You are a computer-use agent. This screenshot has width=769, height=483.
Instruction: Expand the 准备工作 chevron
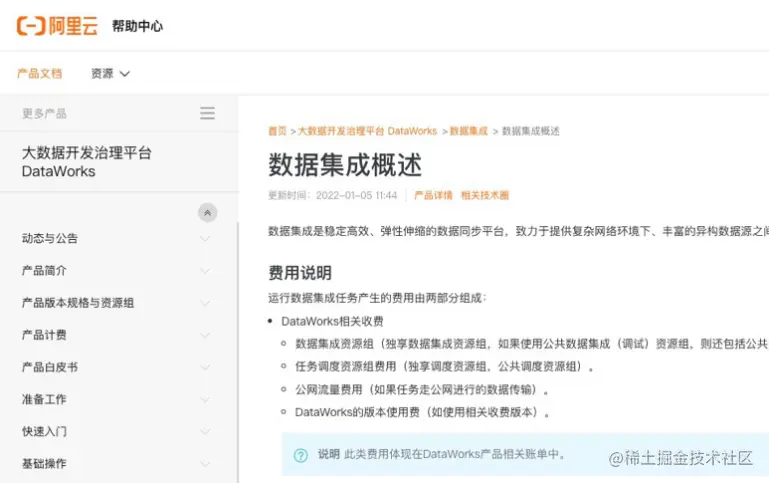[205, 400]
